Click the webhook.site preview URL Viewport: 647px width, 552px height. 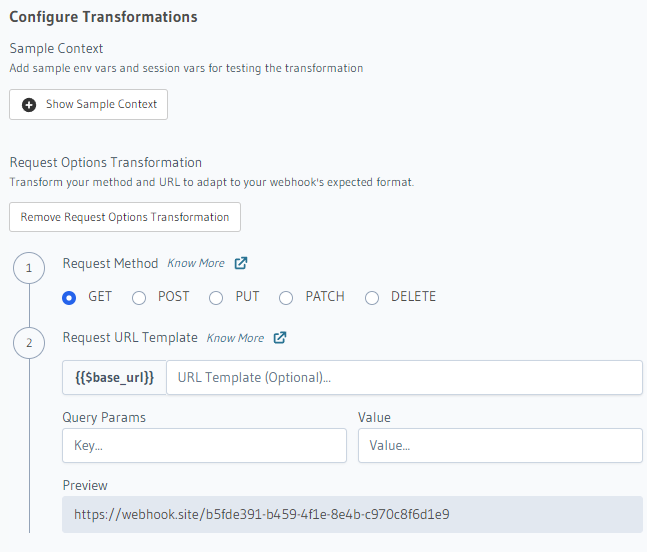262,514
